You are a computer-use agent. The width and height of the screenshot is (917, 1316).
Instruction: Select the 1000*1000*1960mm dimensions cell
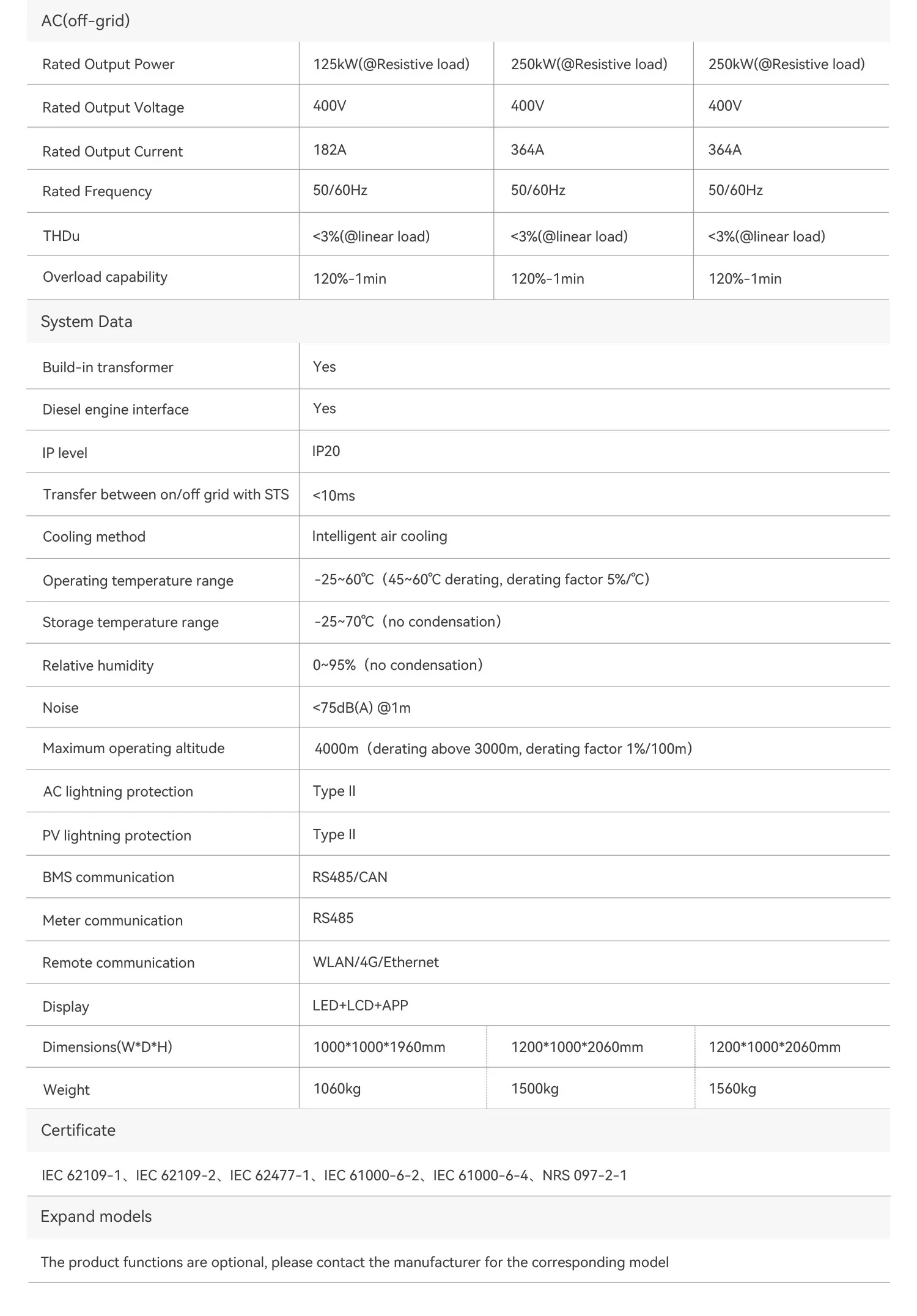point(379,1047)
